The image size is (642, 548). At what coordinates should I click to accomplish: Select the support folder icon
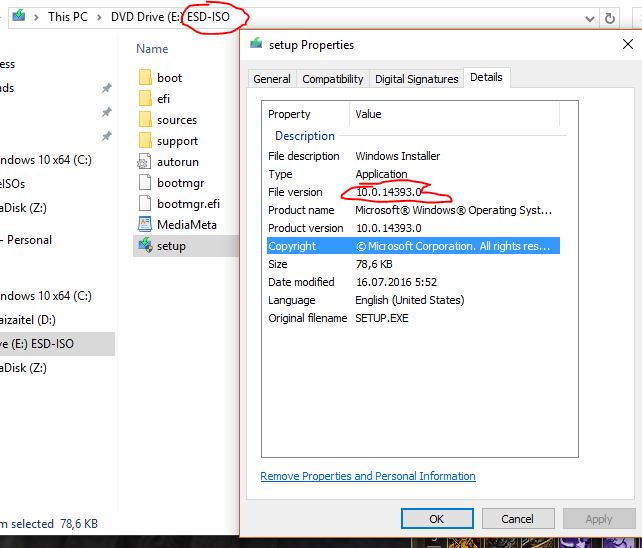(144, 141)
